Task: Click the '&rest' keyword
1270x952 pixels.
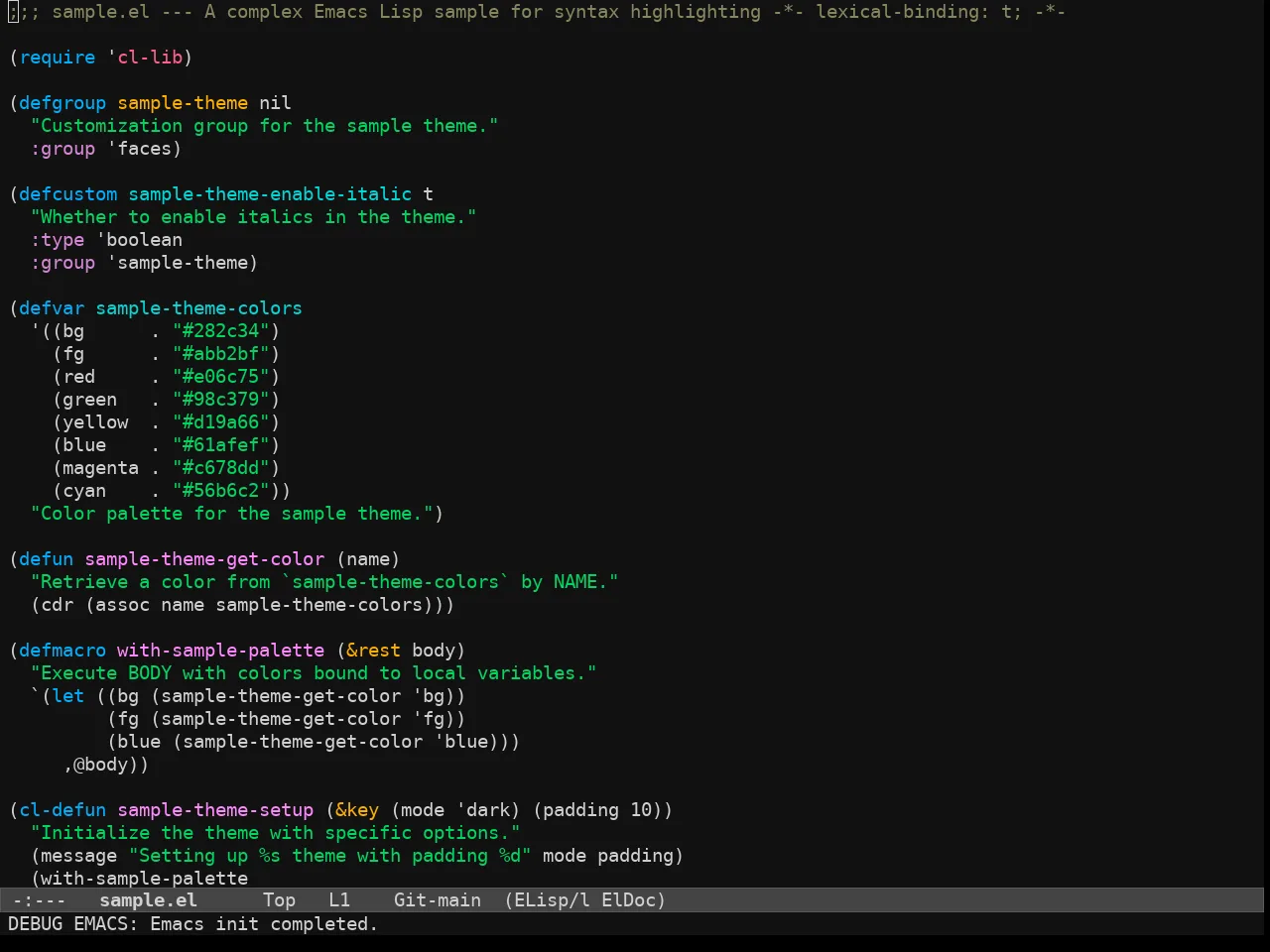Action: coord(374,651)
